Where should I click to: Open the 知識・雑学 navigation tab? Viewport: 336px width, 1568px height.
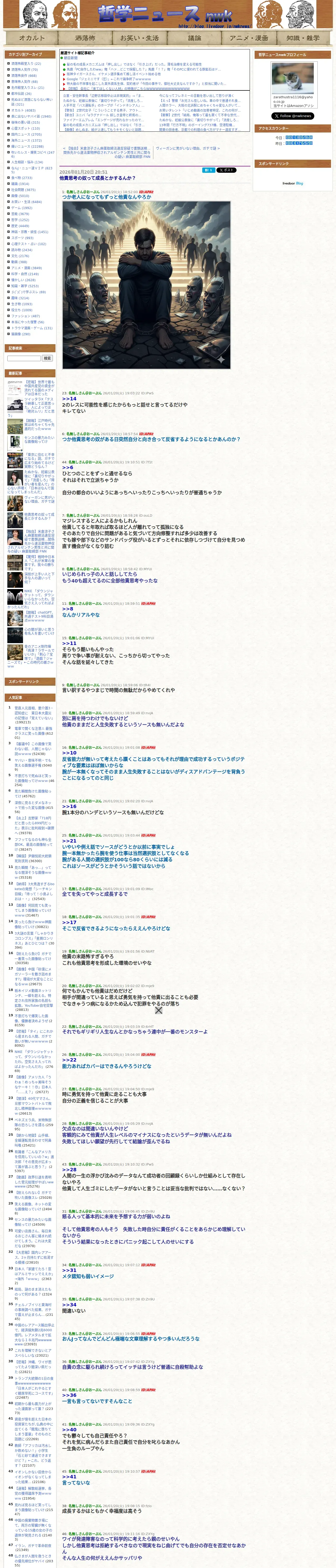point(303,38)
